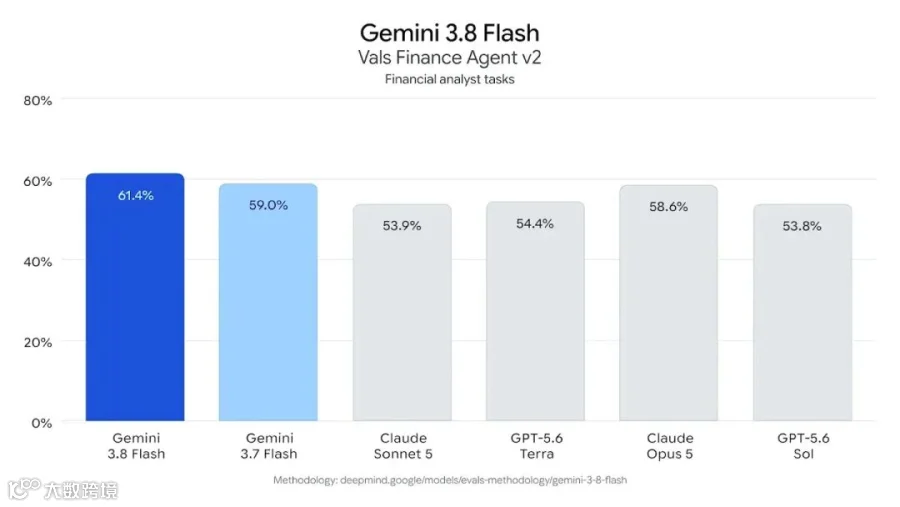Image resolution: width=900 pixels, height=507 pixels.
Task: Click the Financial analyst tasks caption
Action: coord(449,79)
